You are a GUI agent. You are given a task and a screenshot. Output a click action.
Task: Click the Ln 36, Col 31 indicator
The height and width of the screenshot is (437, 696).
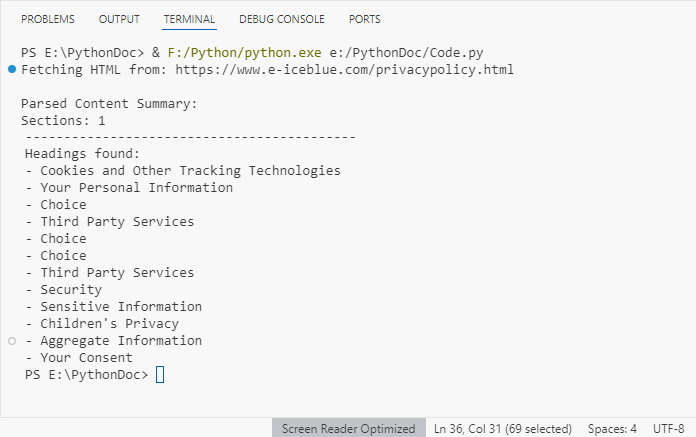pos(502,428)
